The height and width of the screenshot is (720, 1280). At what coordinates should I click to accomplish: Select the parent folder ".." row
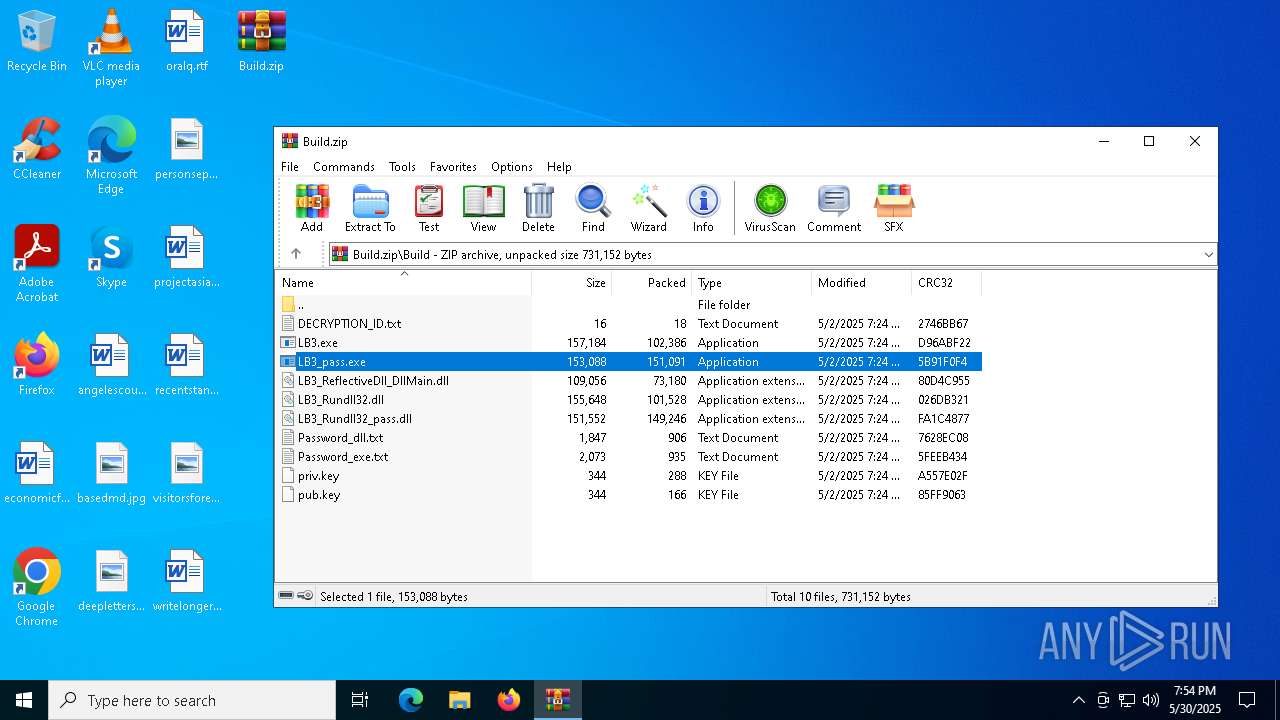click(x=629, y=305)
